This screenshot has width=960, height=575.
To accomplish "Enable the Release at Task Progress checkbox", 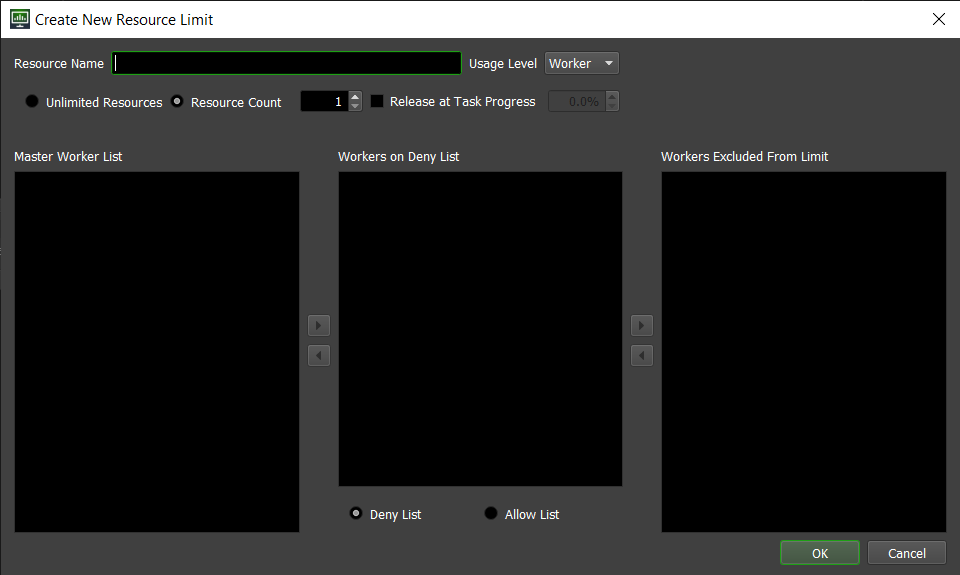I will click(377, 102).
